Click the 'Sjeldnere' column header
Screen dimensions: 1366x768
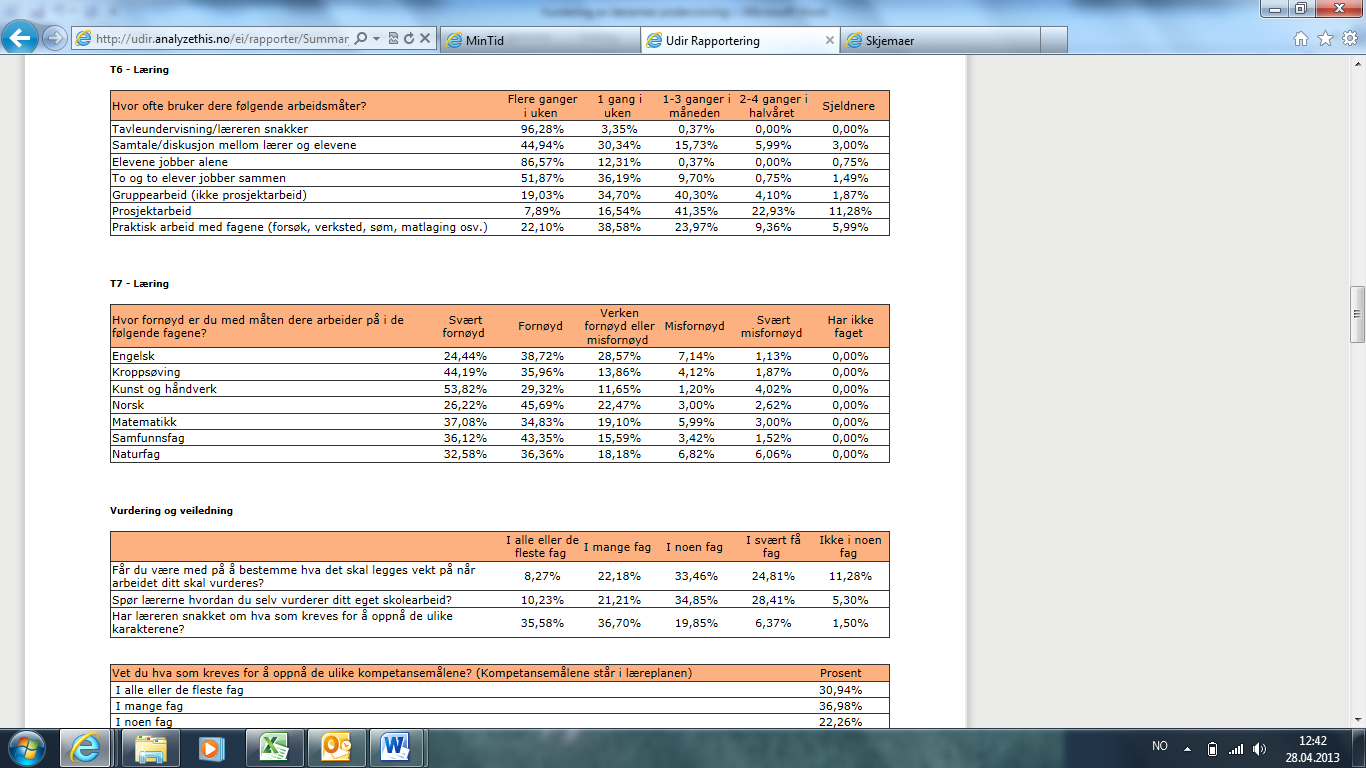tap(848, 106)
